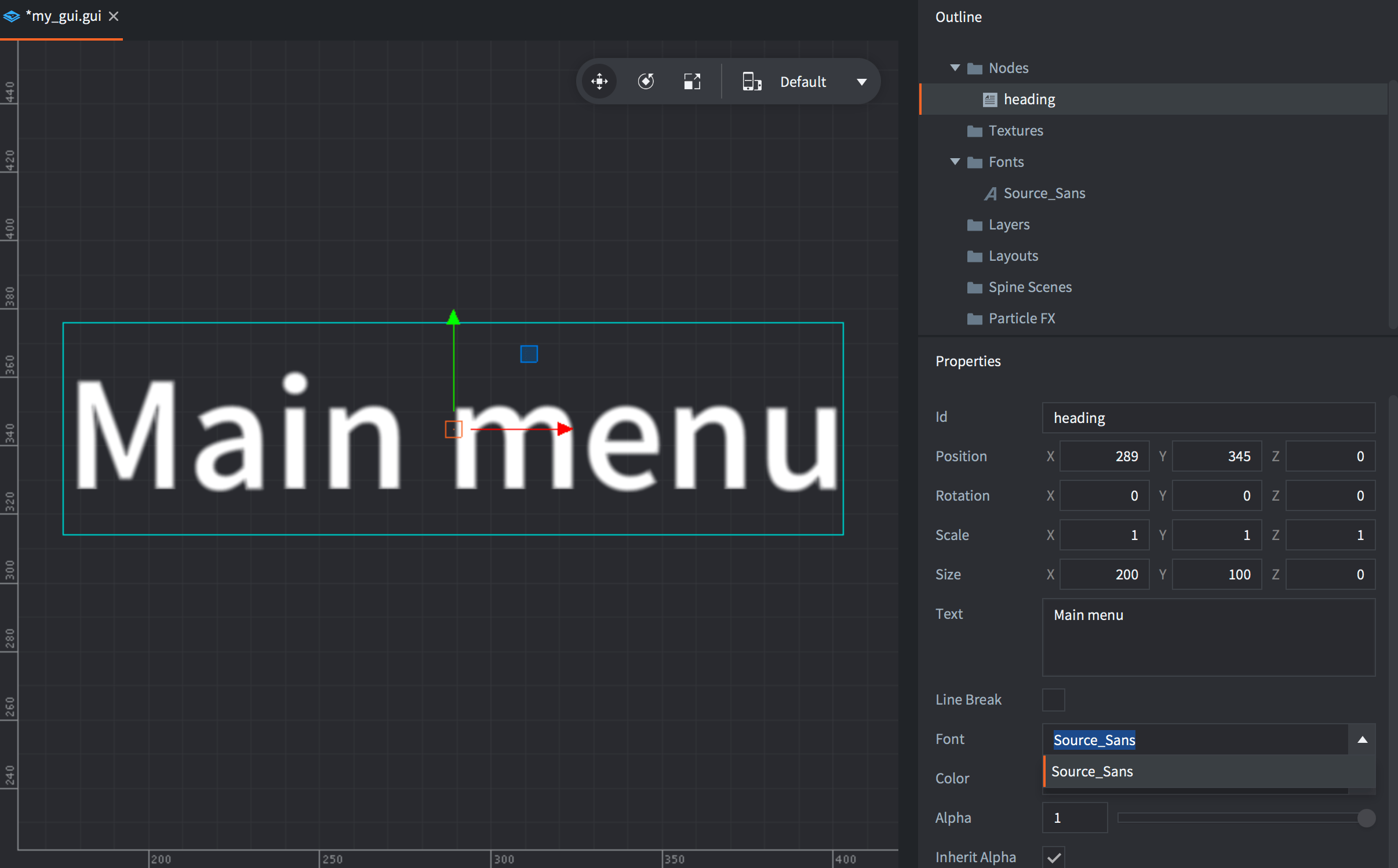Choose Source_Sans from the font list

(1092, 771)
